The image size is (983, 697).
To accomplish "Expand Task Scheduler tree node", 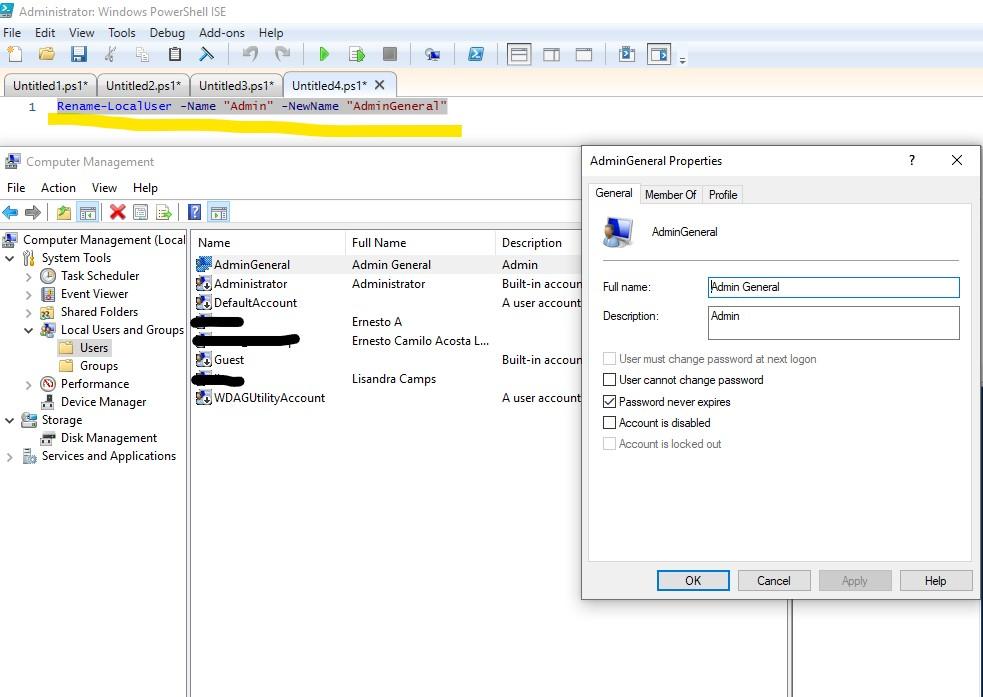I will pyautogui.click(x=28, y=276).
